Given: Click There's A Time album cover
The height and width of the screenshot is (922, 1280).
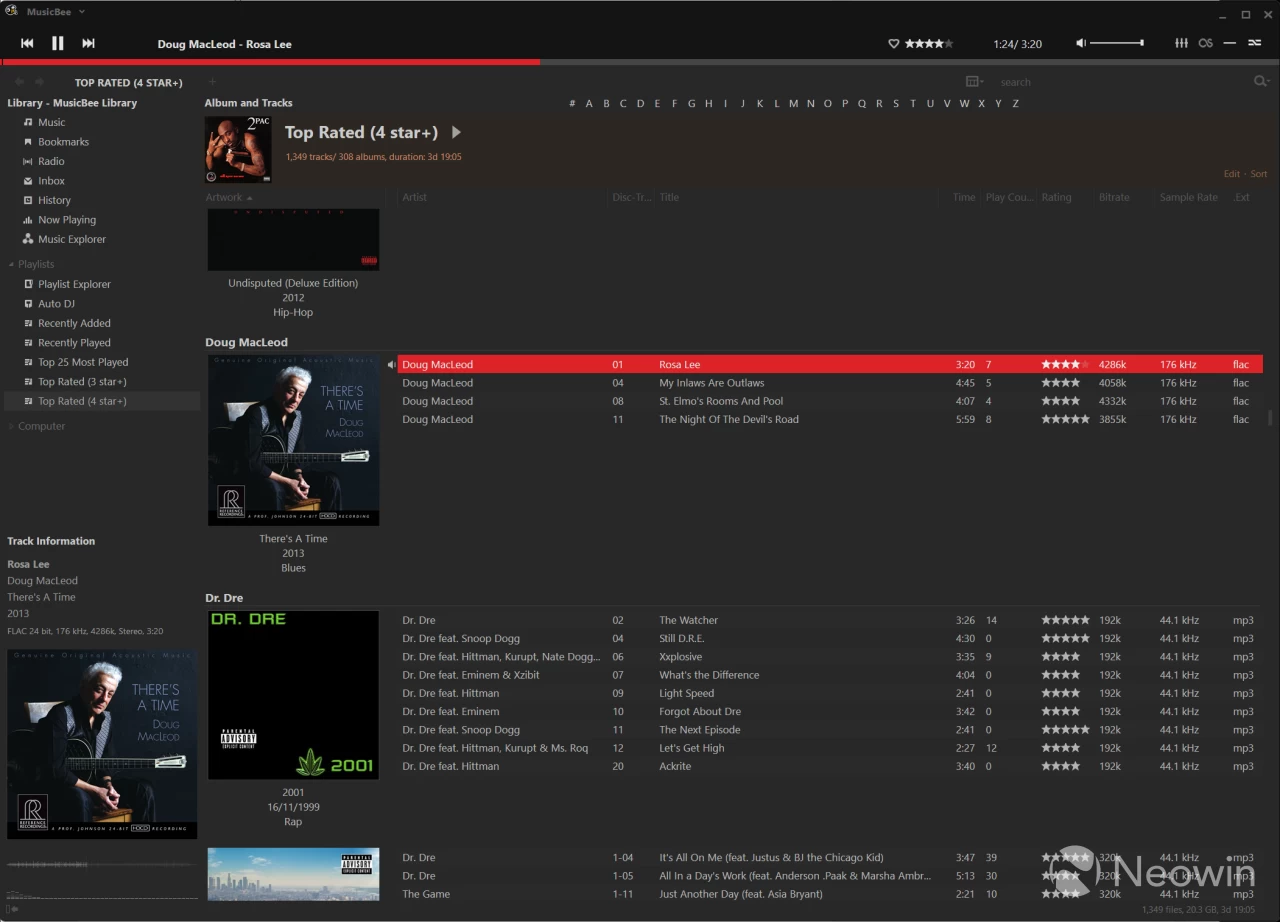Looking at the screenshot, I should [293, 440].
